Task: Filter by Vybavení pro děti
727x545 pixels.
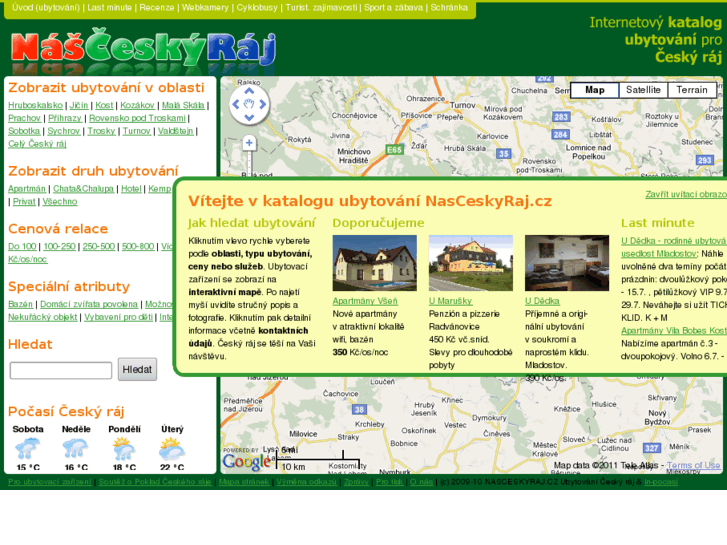Action: [x=118, y=317]
